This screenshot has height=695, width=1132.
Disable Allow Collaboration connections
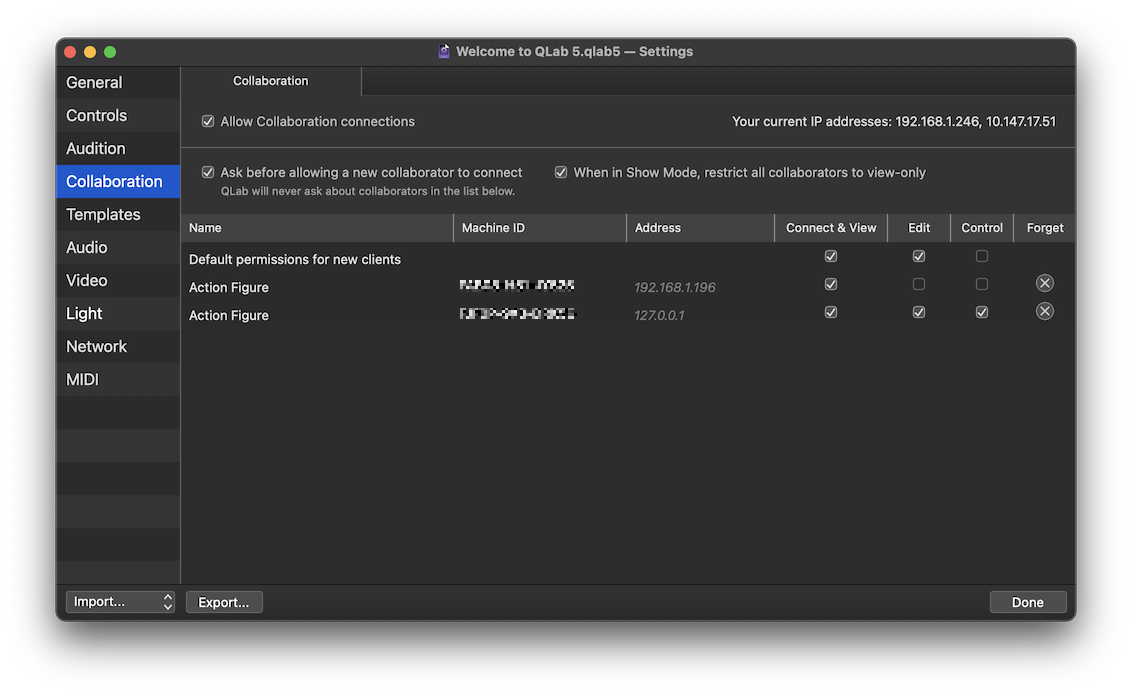(207, 121)
